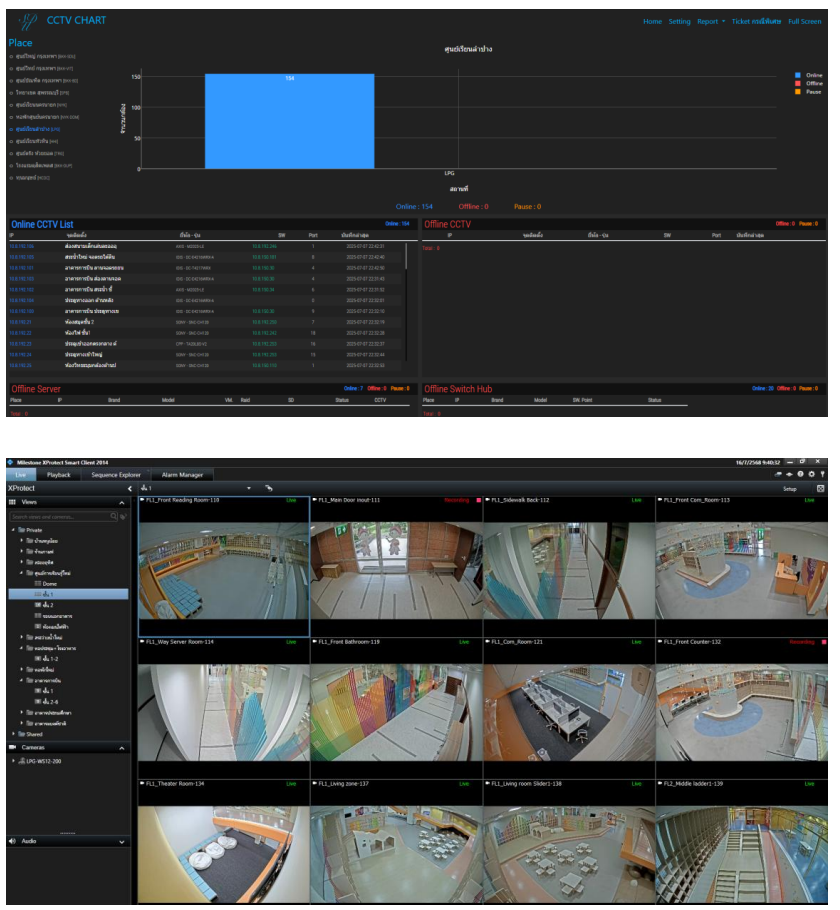This screenshot has height=910, width=840.
Task: Collapse the Private folder tree node
Action: click(x=13, y=528)
